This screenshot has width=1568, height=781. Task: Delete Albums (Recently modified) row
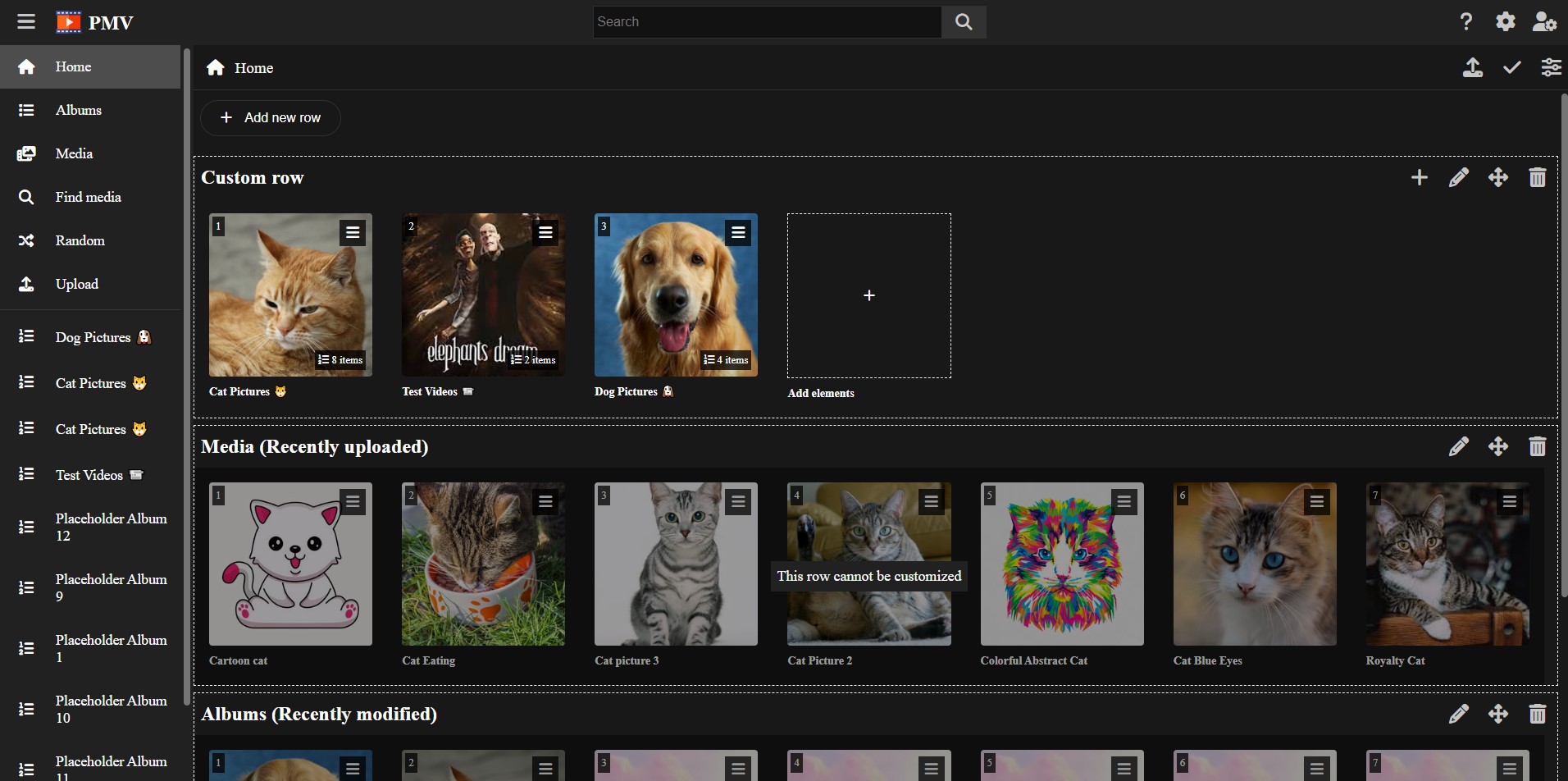point(1538,714)
